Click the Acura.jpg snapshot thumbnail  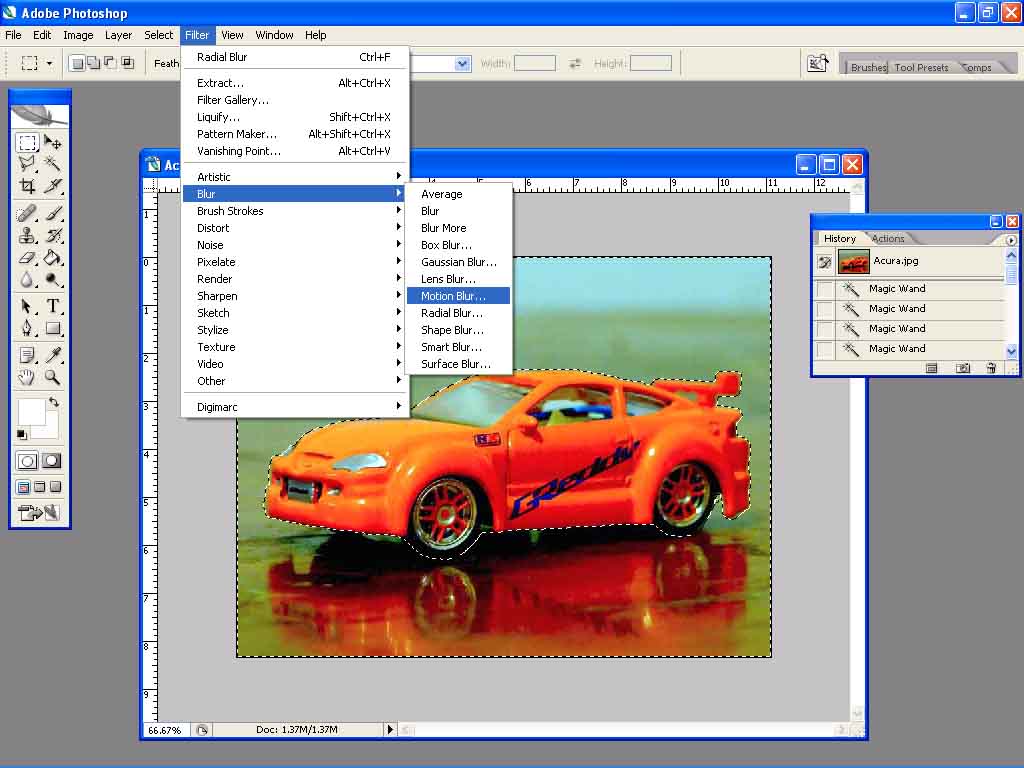854,262
